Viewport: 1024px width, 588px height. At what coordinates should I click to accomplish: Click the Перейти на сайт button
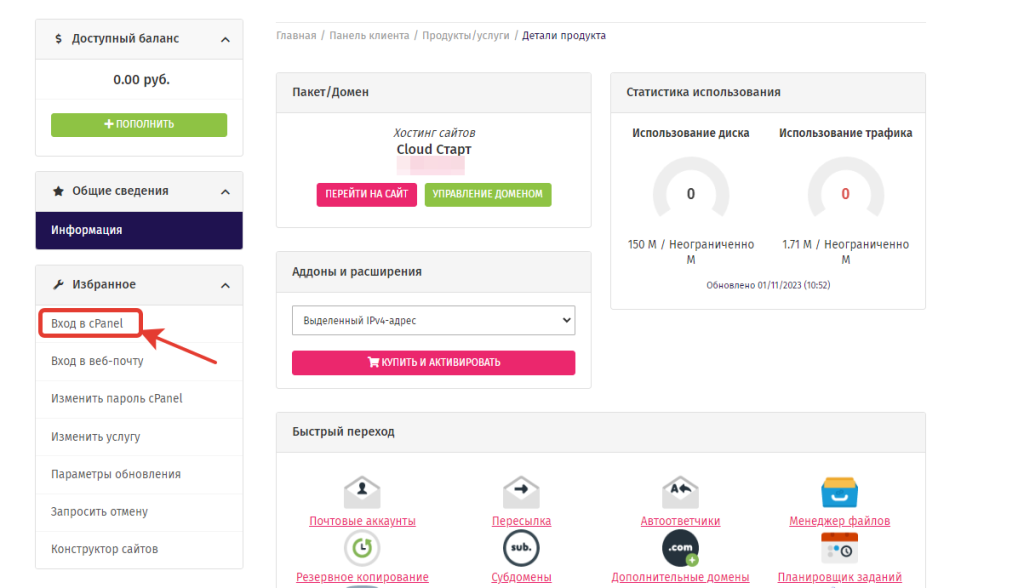pos(366,194)
